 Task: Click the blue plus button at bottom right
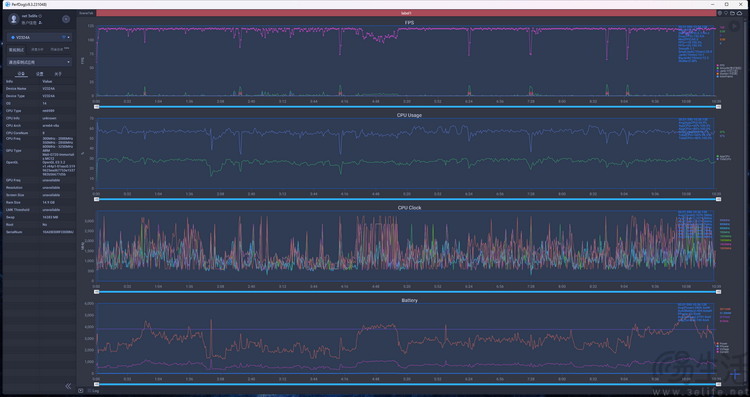(735, 375)
